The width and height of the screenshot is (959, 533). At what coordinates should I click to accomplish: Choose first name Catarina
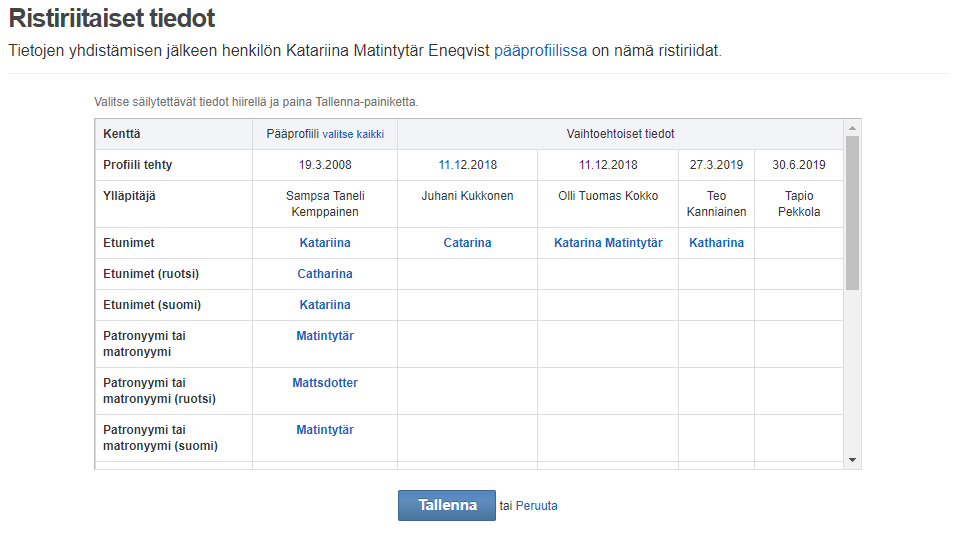coord(467,243)
